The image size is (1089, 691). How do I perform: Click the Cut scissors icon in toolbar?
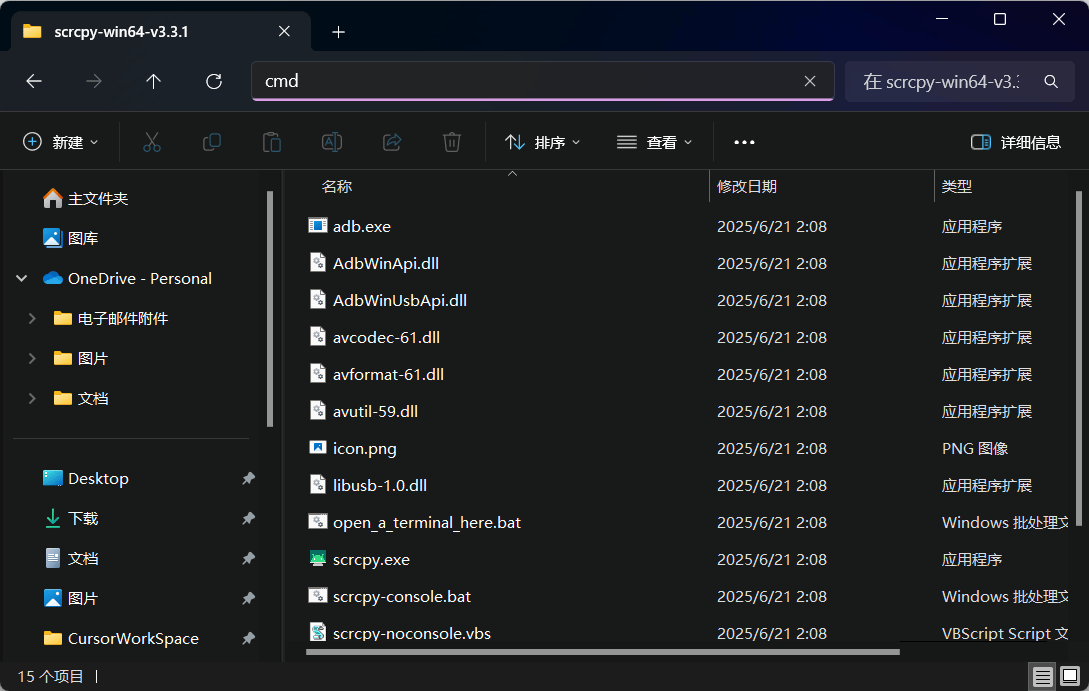point(152,142)
